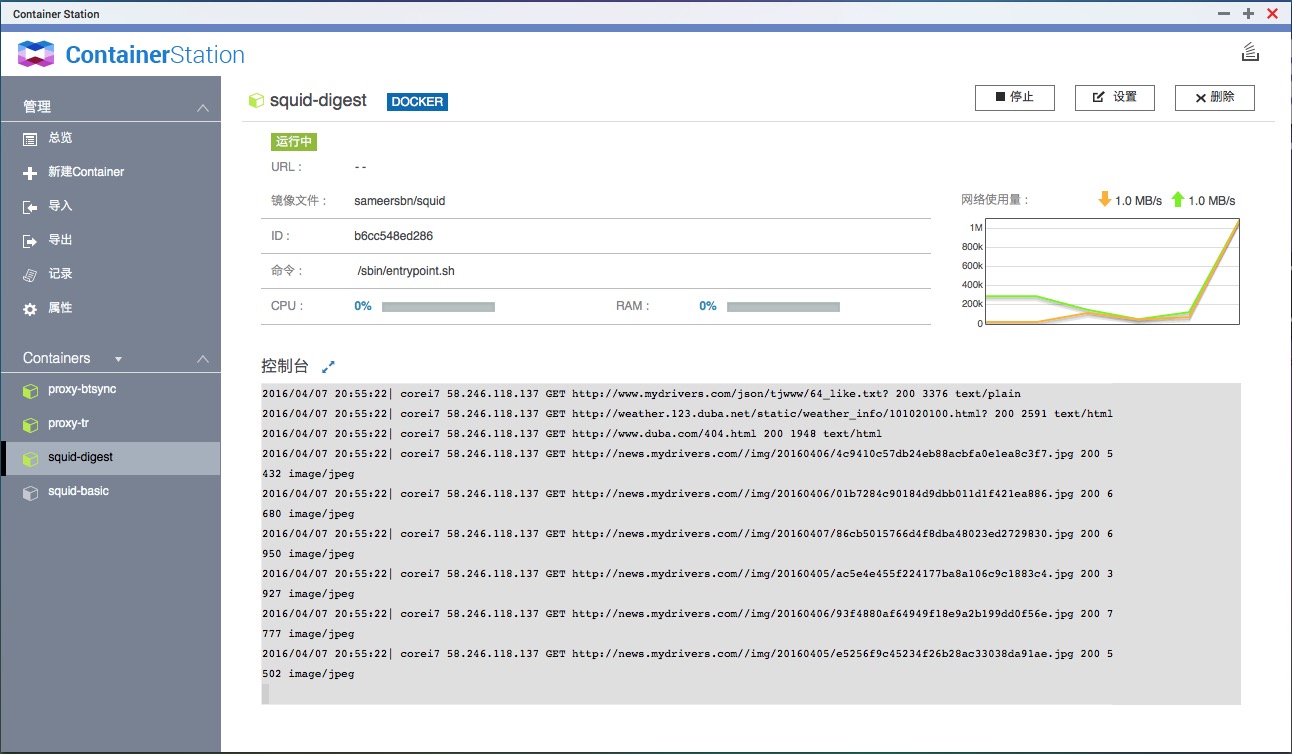Click the 停止 stop button
Image resolution: width=1292 pixels, height=754 pixels.
pyautogui.click(x=1015, y=97)
